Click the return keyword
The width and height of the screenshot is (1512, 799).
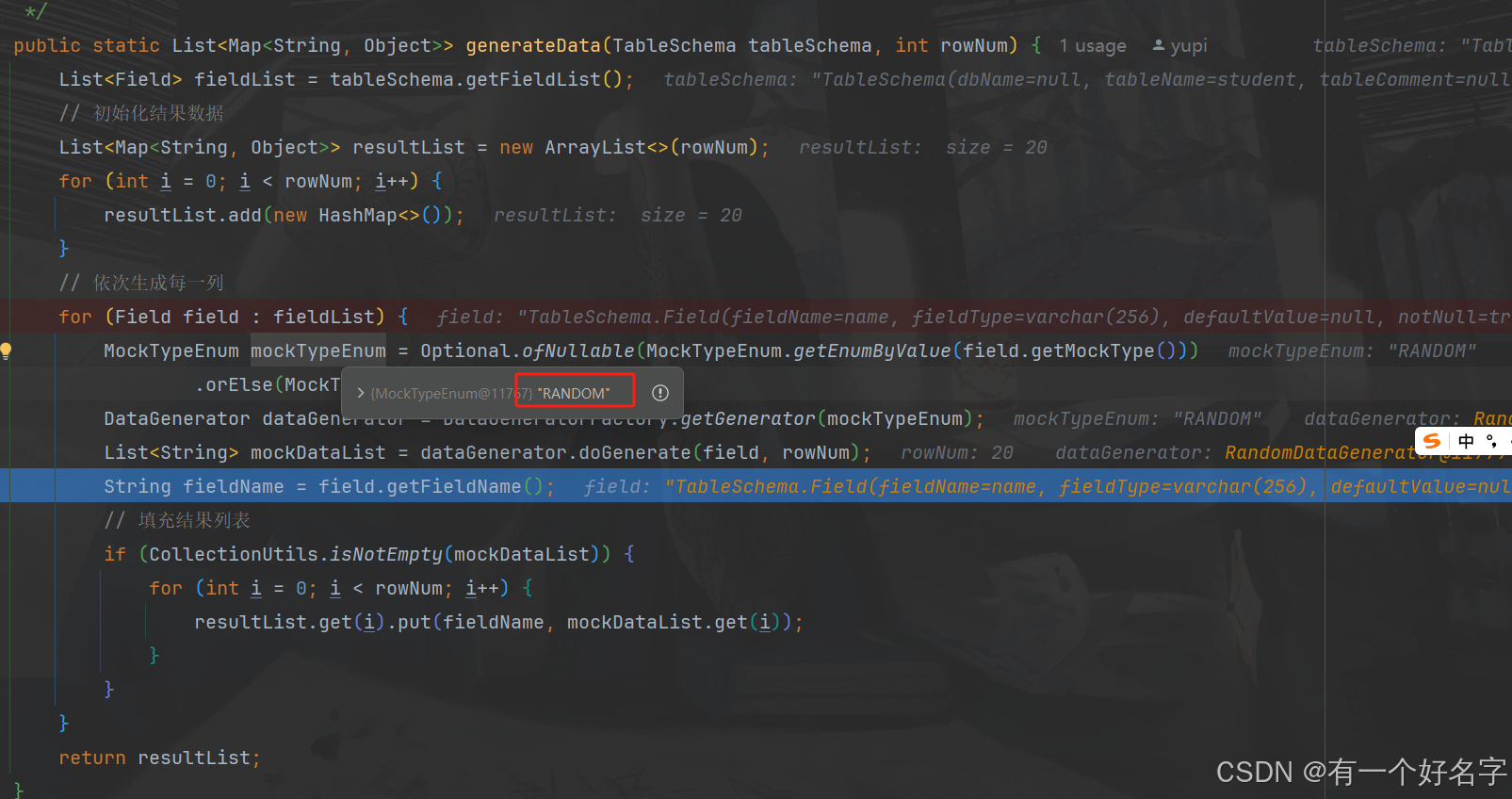pos(92,758)
